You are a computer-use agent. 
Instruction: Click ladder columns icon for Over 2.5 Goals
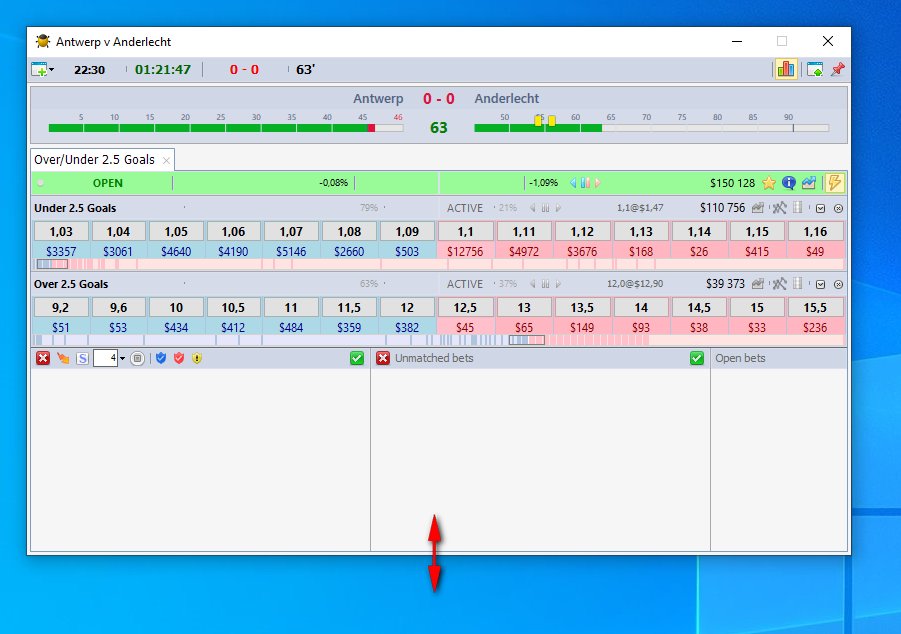coord(798,283)
